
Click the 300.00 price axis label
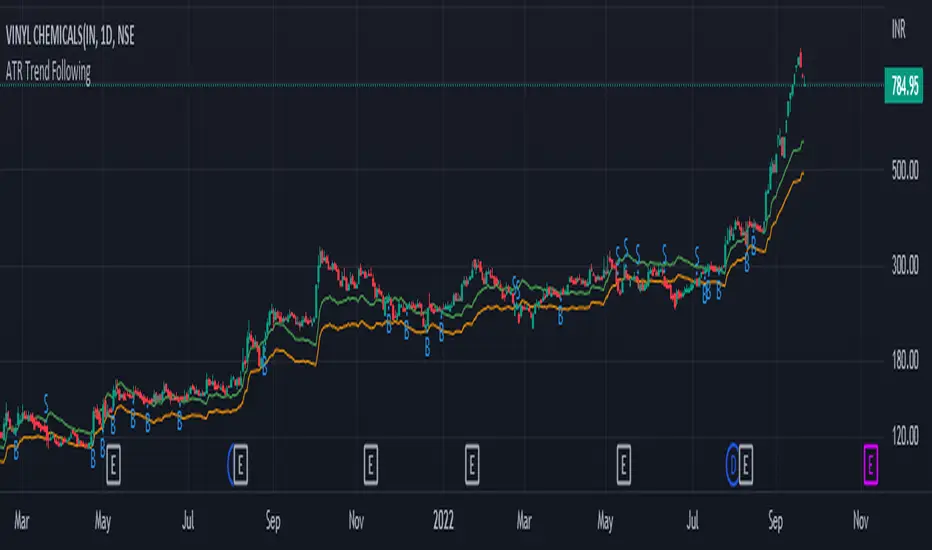[x=905, y=265]
